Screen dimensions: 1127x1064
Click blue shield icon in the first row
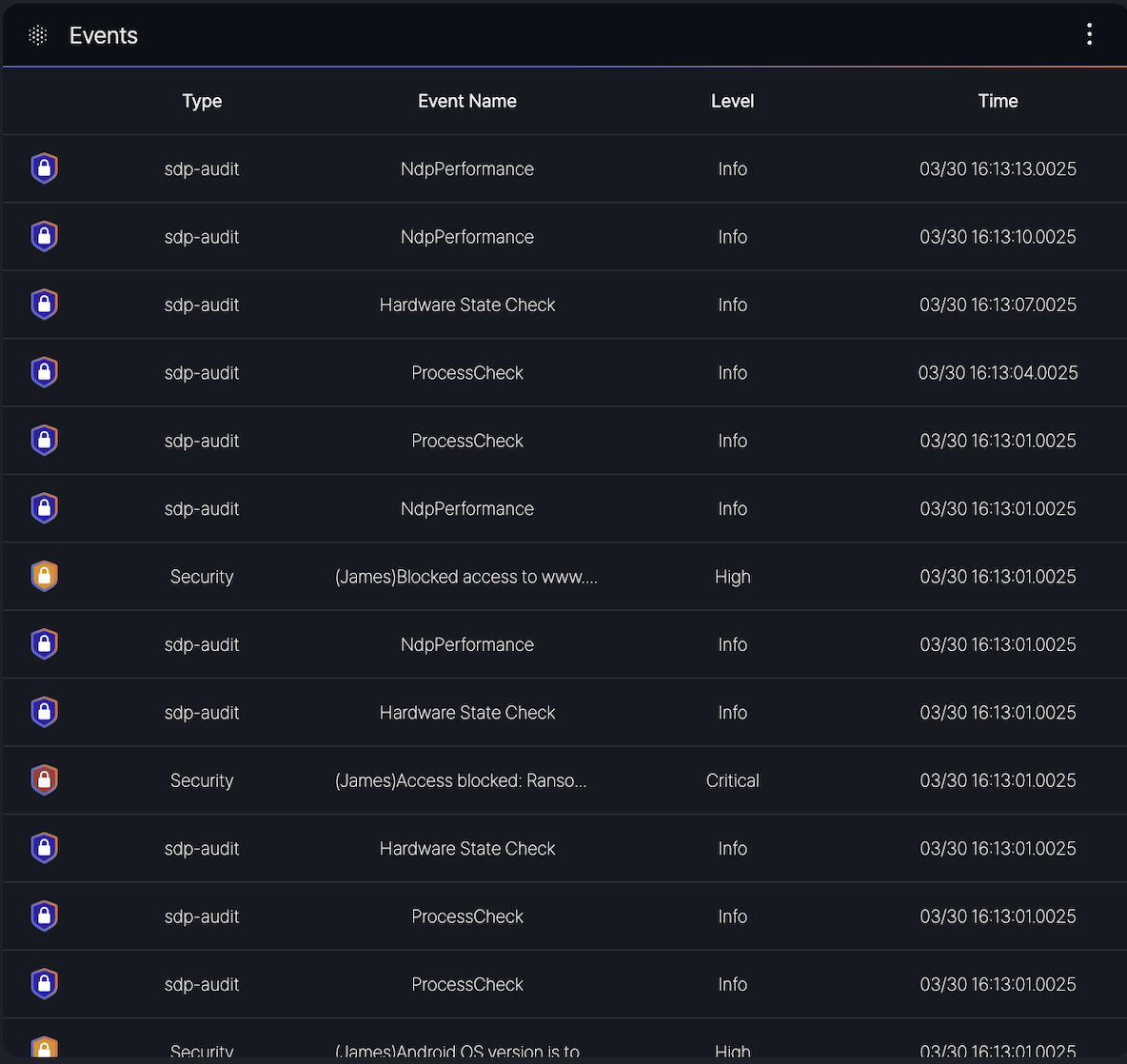coord(45,168)
